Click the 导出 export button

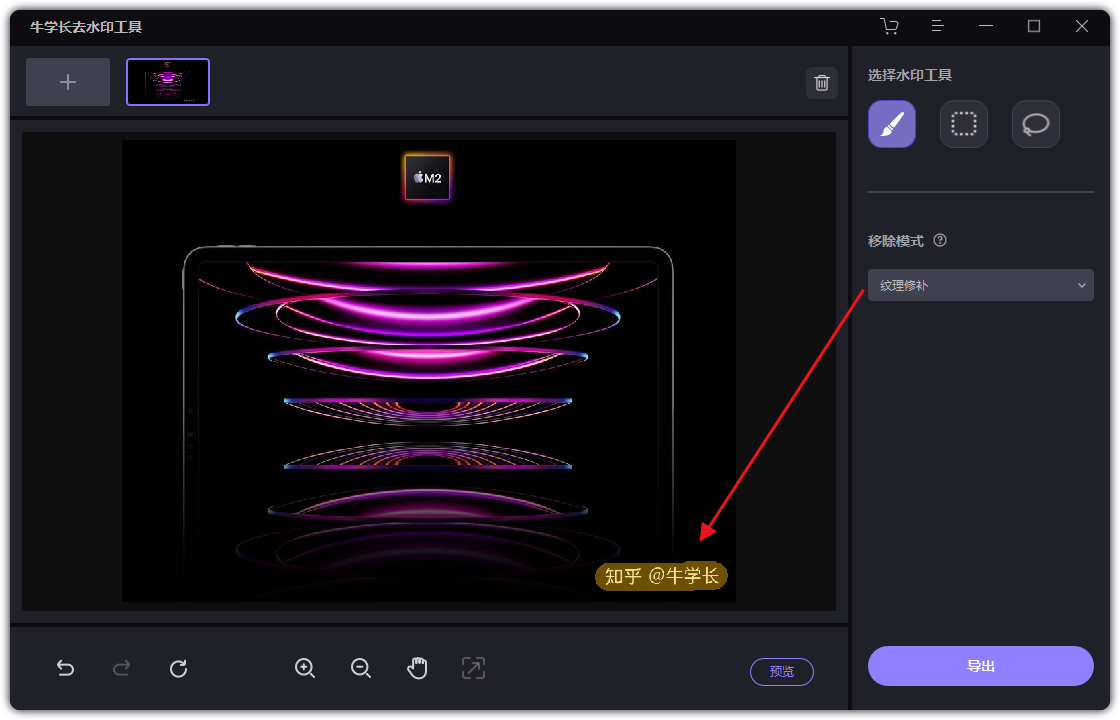click(x=981, y=666)
